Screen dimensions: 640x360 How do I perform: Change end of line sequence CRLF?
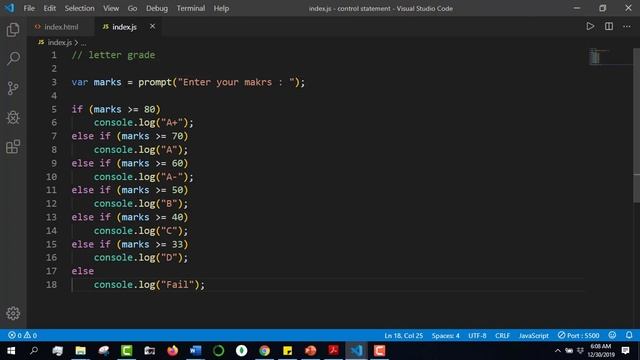tap(502, 336)
